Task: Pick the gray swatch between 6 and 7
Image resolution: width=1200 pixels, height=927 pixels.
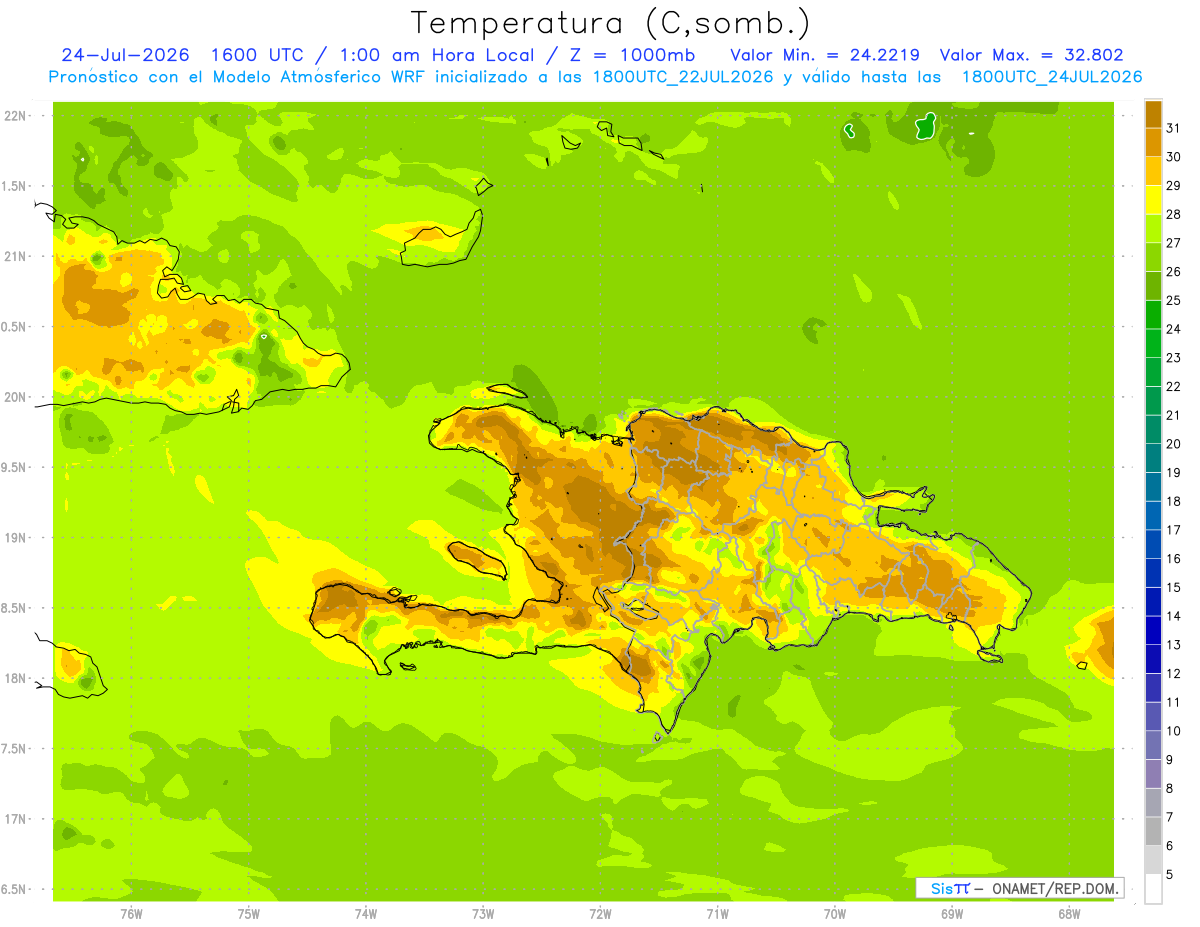Action: tap(1153, 831)
